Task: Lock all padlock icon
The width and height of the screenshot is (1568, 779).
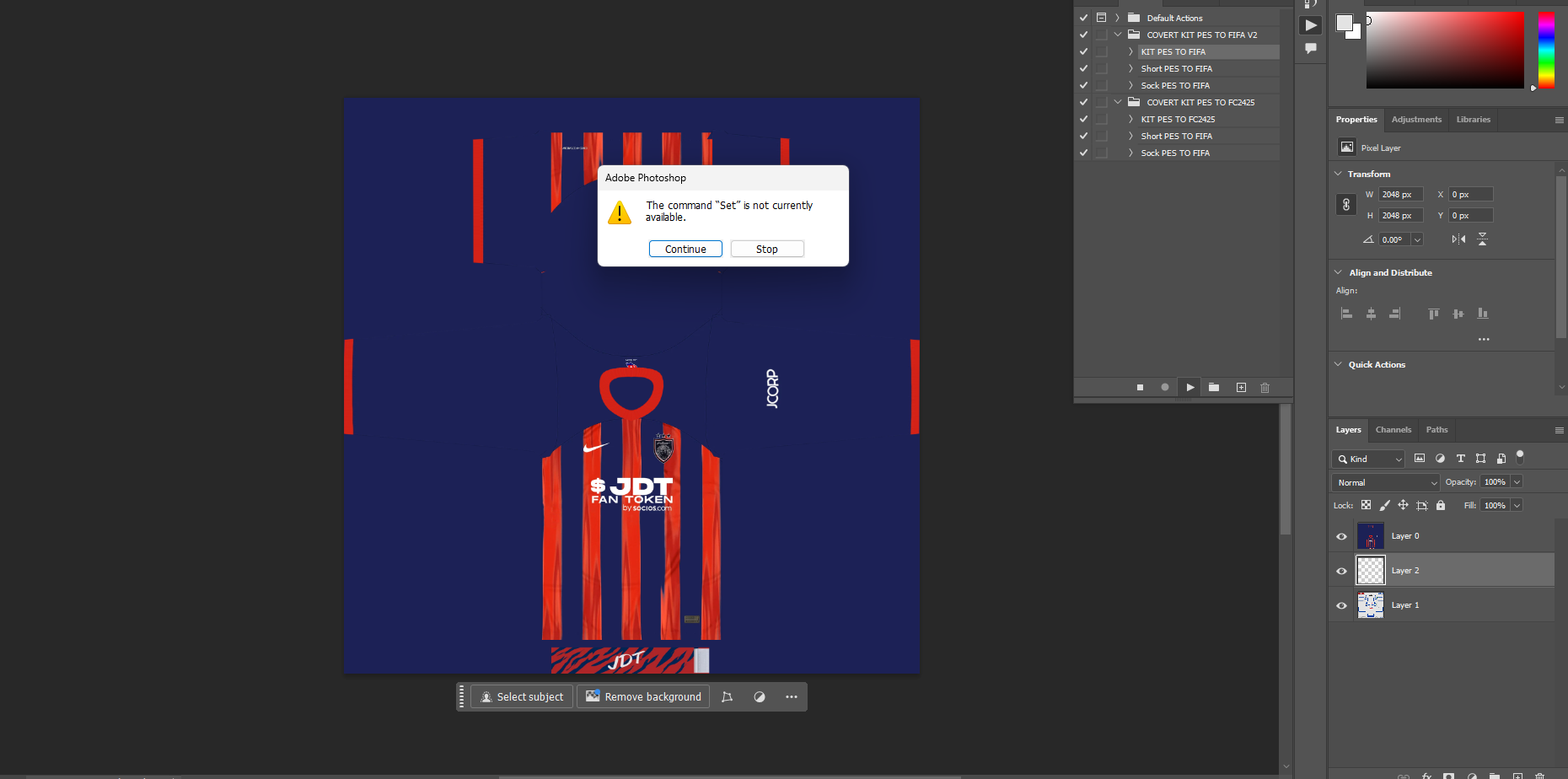Action: 1441,506
